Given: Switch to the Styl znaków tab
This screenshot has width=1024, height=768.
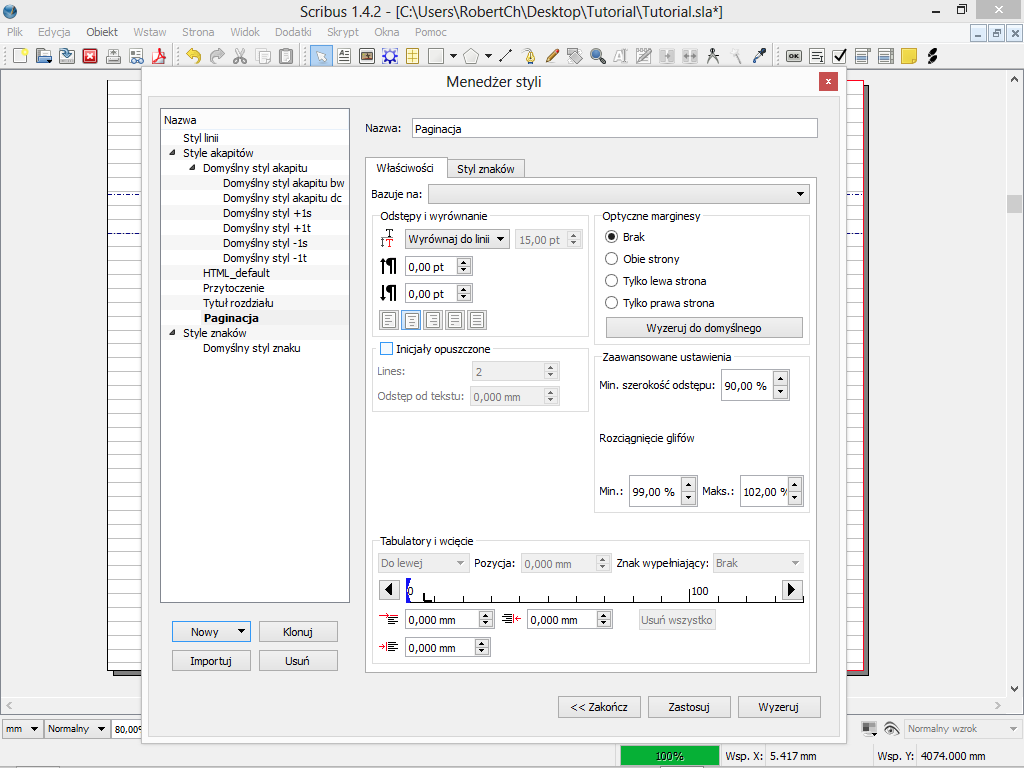Looking at the screenshot, I should click(485, 169).
